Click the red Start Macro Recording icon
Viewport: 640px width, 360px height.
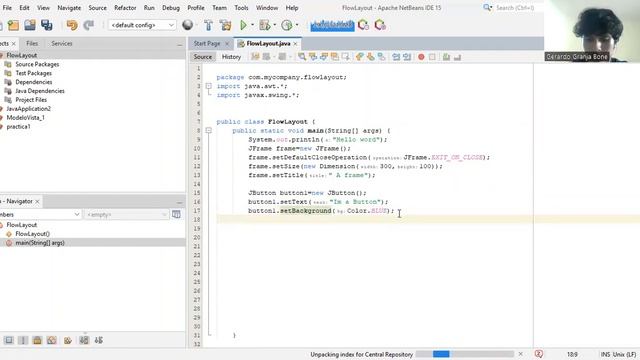tap(421, 57)
